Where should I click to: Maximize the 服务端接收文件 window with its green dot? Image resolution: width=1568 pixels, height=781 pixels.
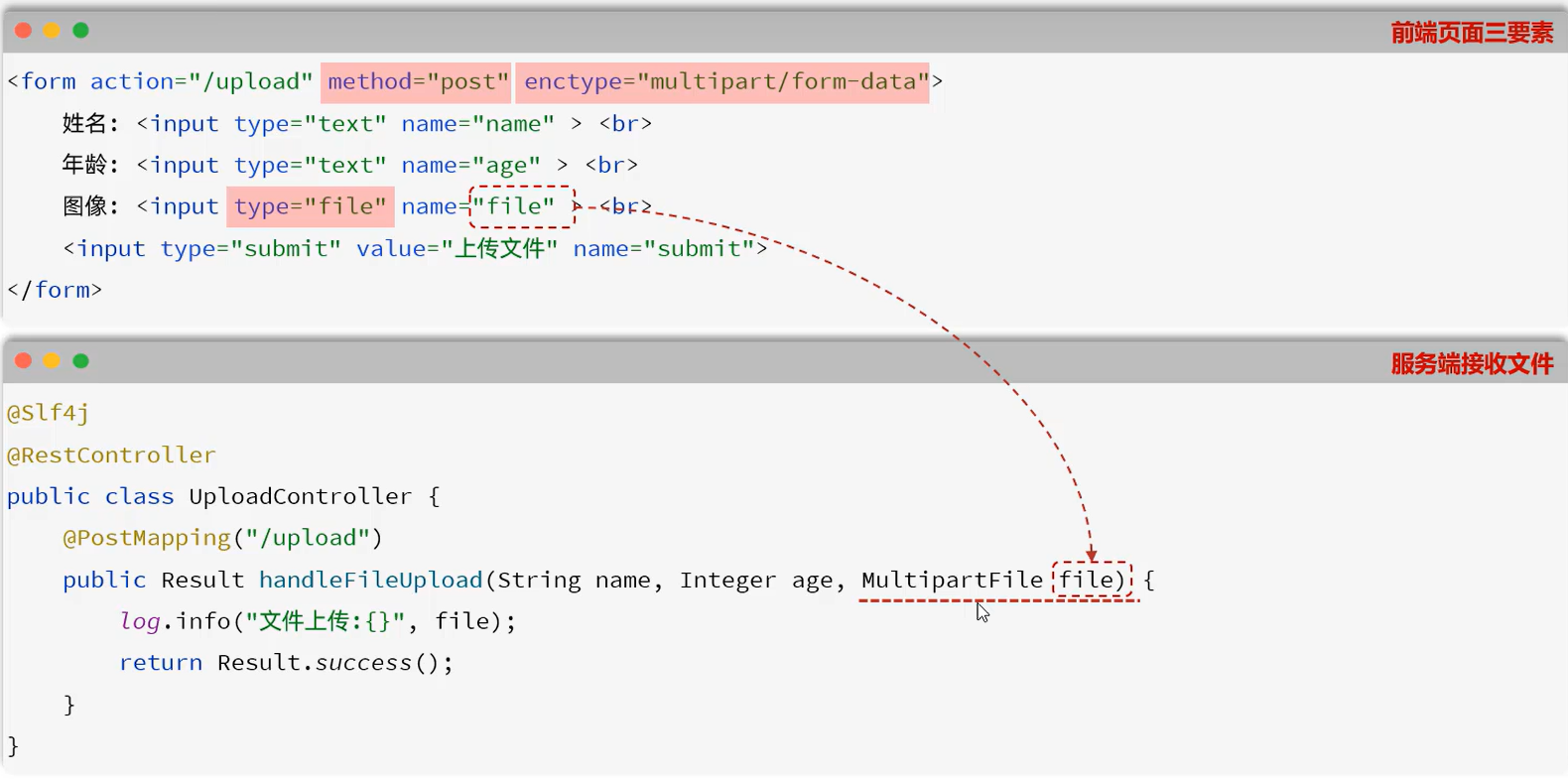81,361
